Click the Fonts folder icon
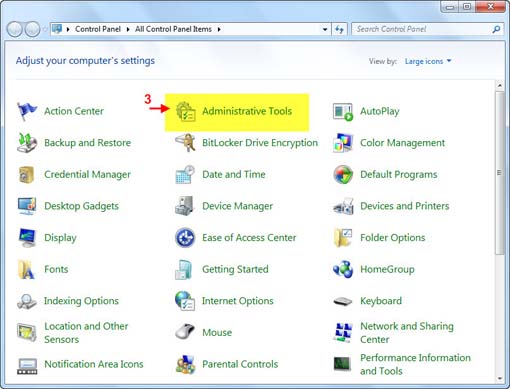Screen dimensions: 510x389 click(x=26, y=269)
